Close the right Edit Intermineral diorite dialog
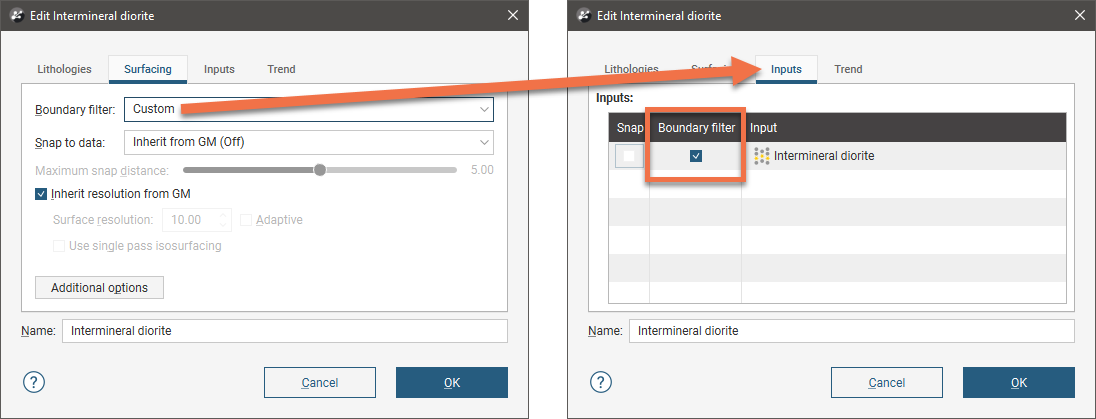Image resolution: width=1096 pixels, height=419 pixels. 1079,15
